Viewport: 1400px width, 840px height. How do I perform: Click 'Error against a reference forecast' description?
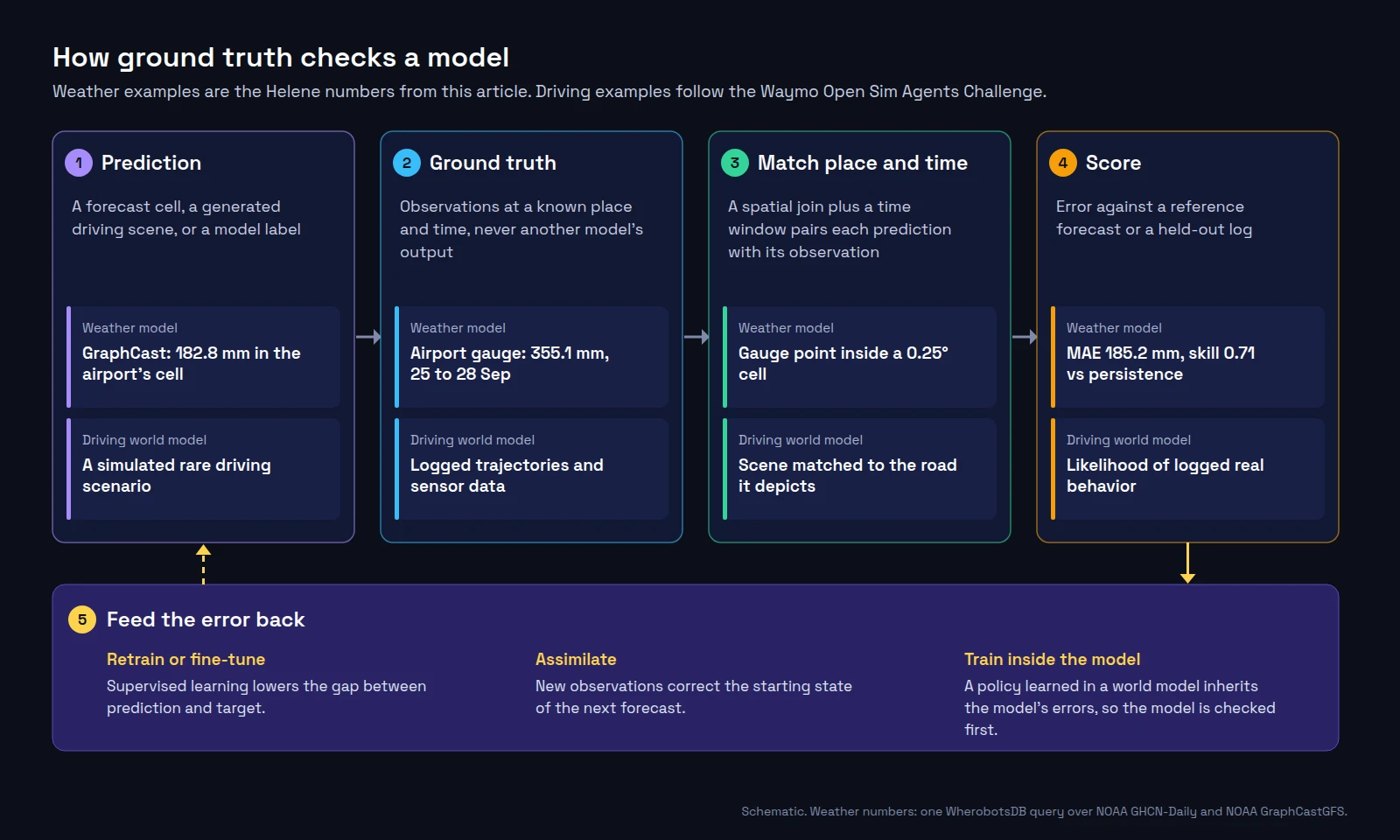pos(1154,218)
